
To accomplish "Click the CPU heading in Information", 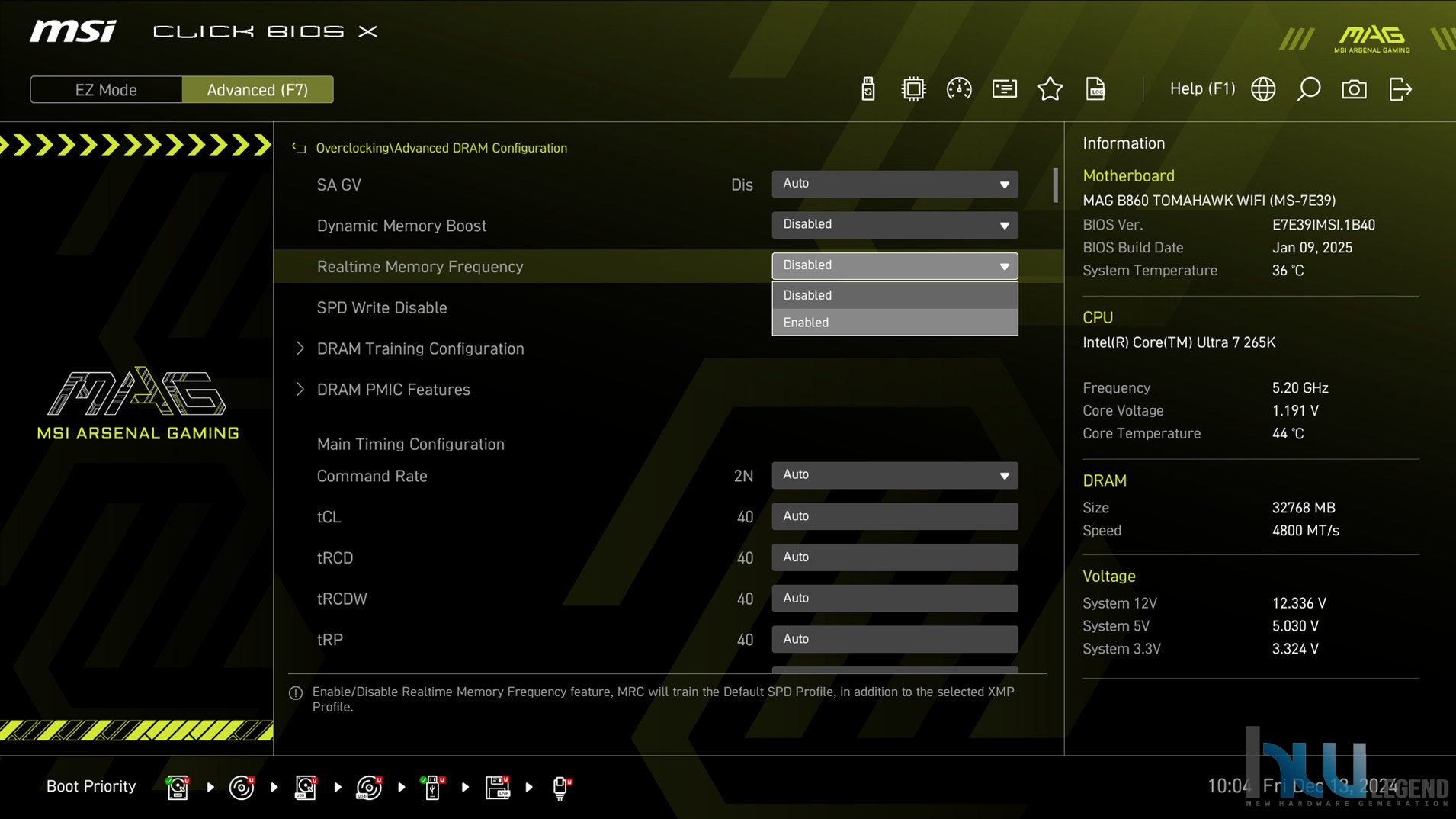I will pos(1098,317).
